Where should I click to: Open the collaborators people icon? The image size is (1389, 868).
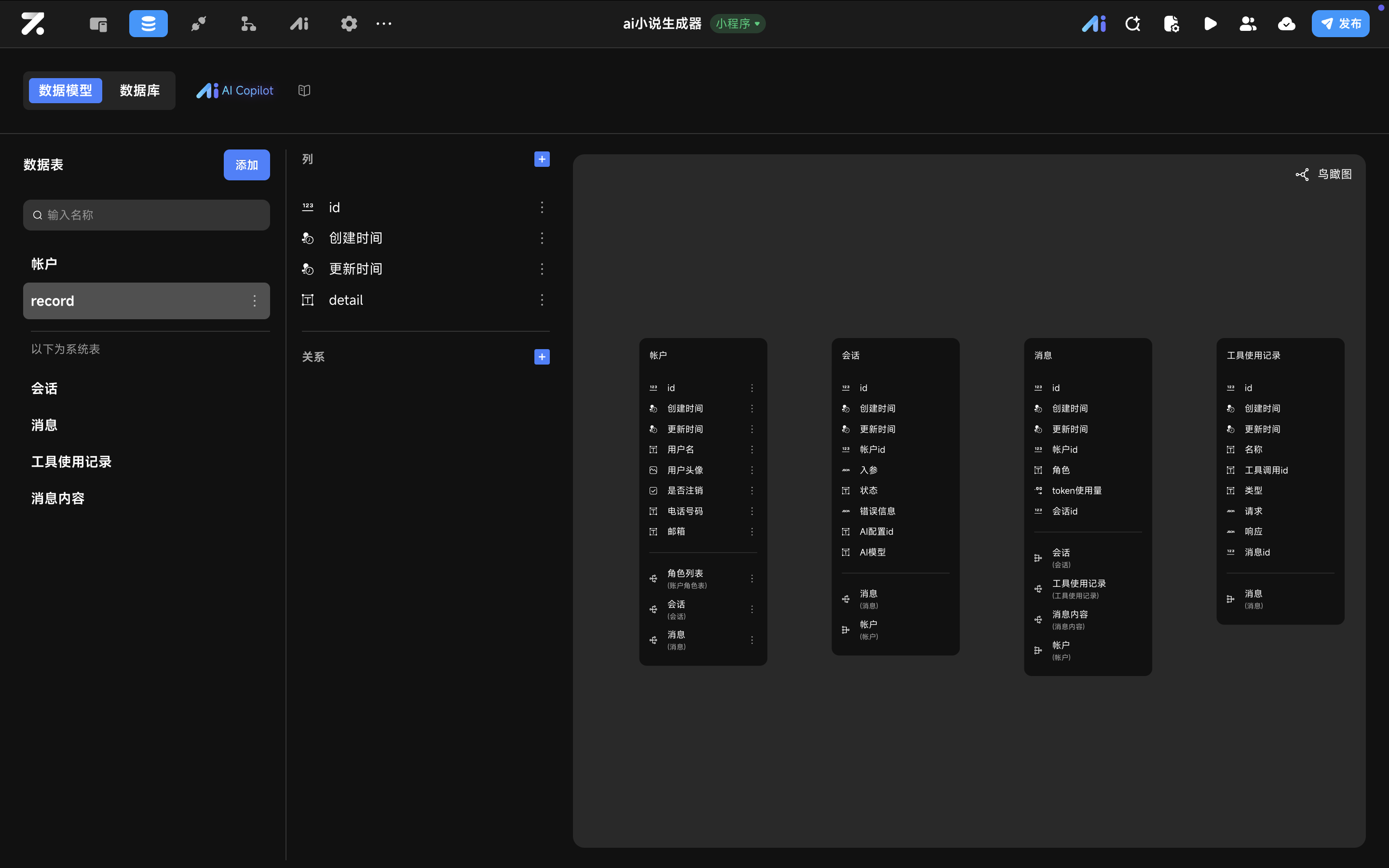click(x=1248, y=24)
